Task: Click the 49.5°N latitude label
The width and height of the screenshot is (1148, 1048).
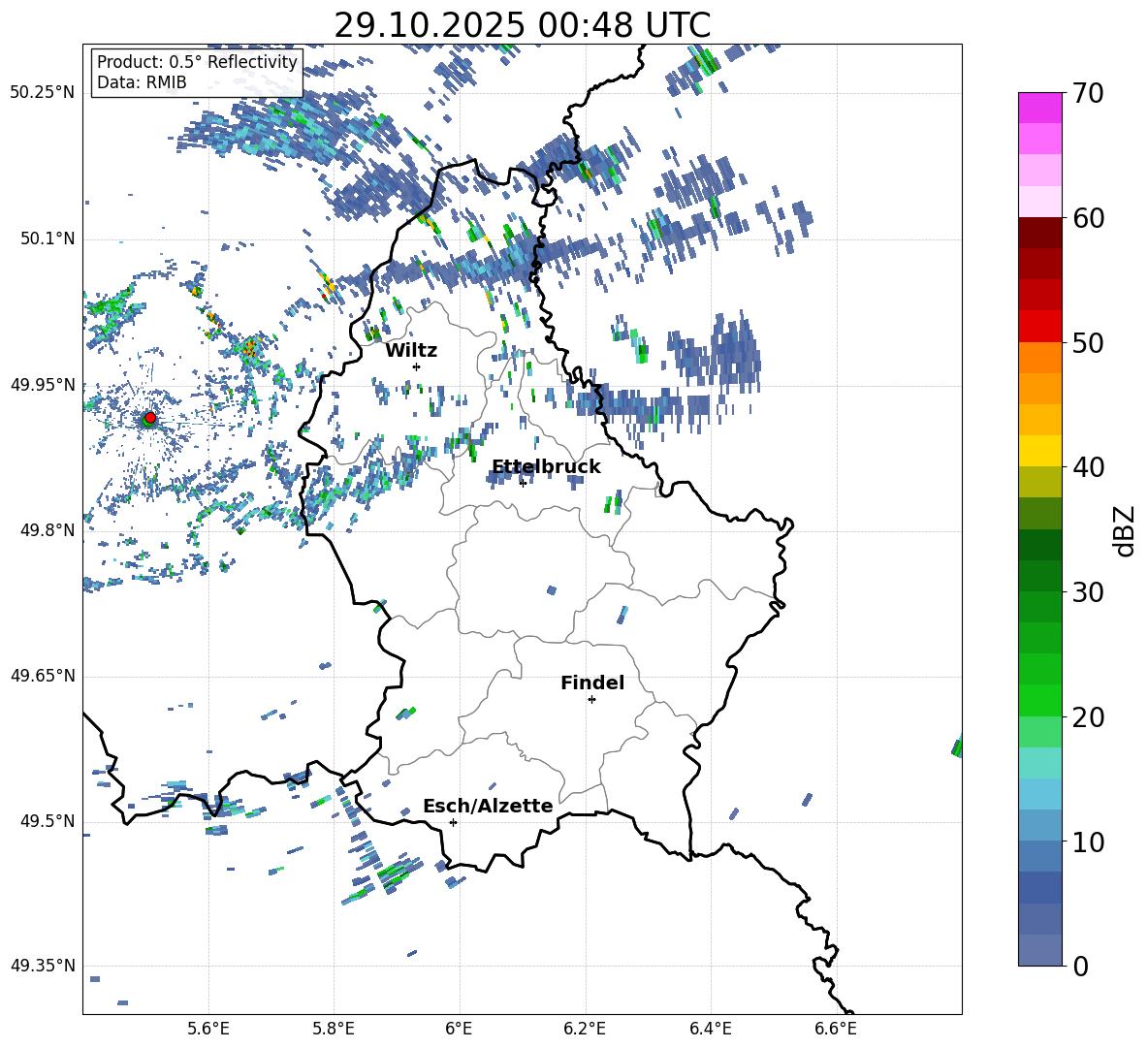Action: click(47, 821)
